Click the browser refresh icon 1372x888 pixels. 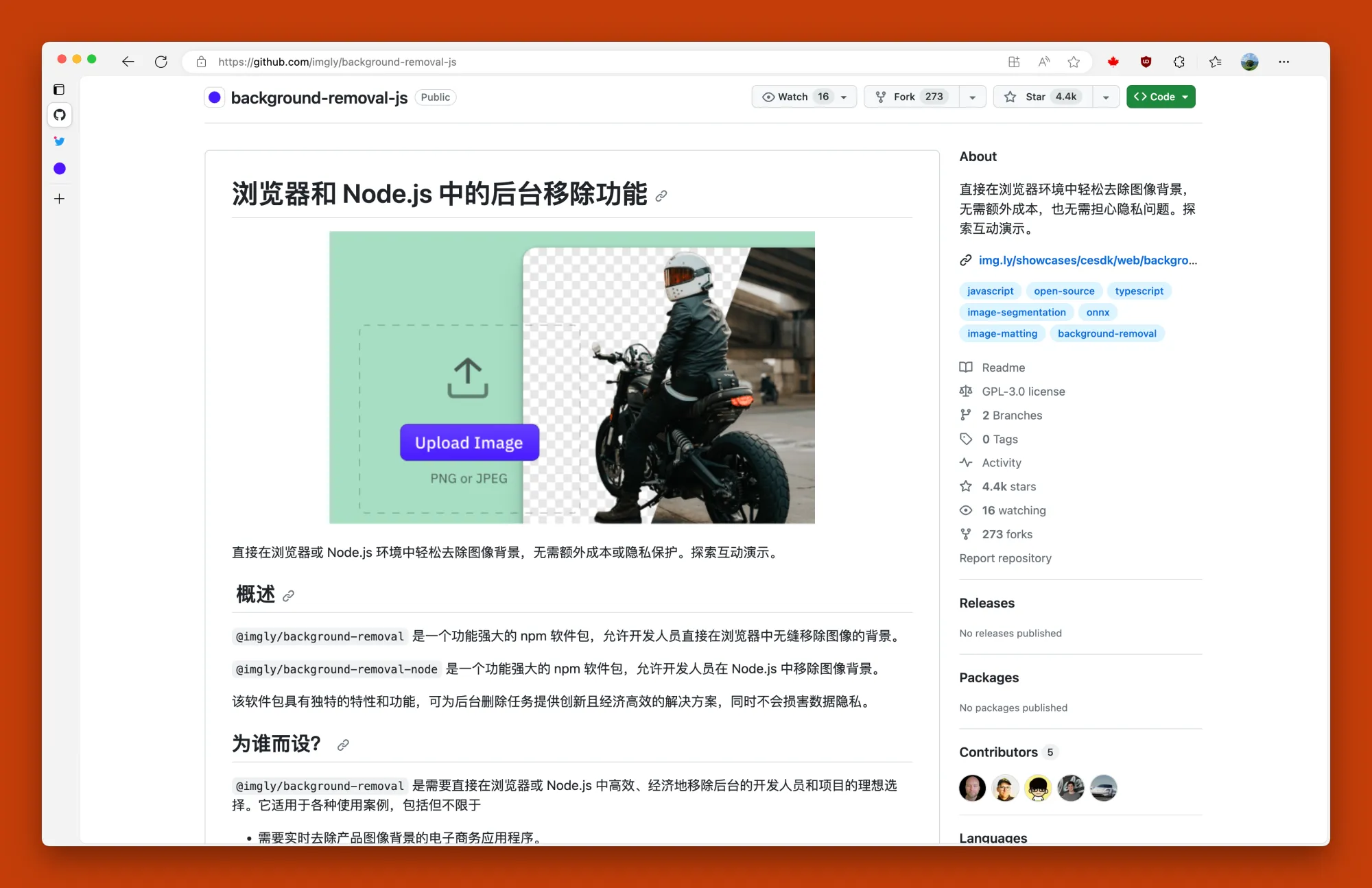coord(161,62)
